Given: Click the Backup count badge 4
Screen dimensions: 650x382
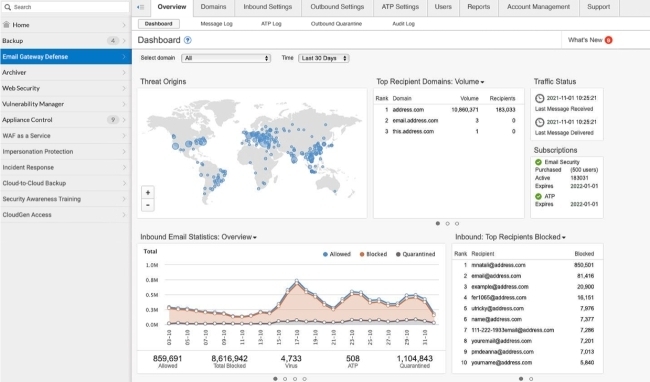Looking at the screenshot, I should 113,41.
